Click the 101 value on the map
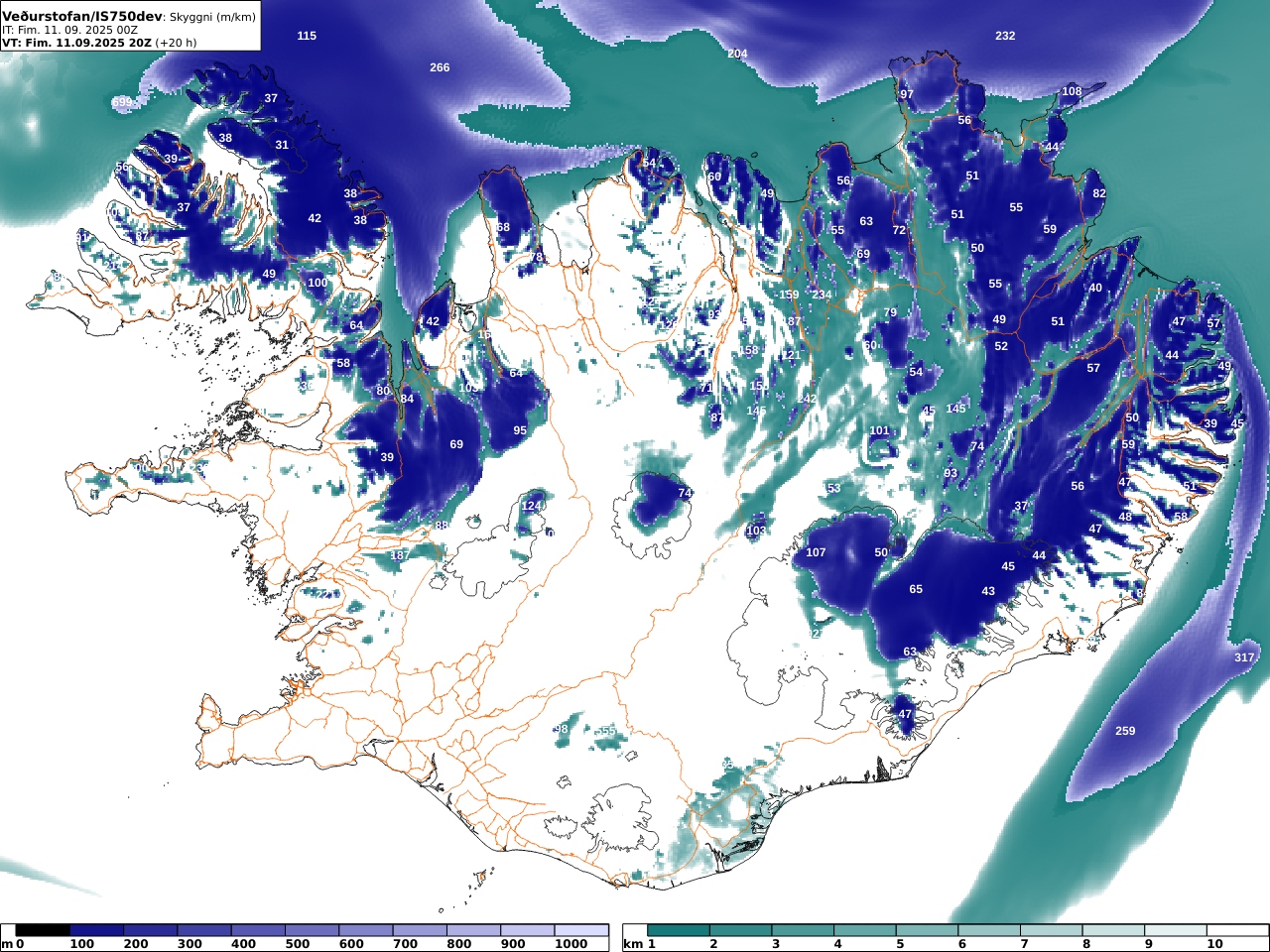The height and width of the screenshot is (952, 1270). click(879, 430)
